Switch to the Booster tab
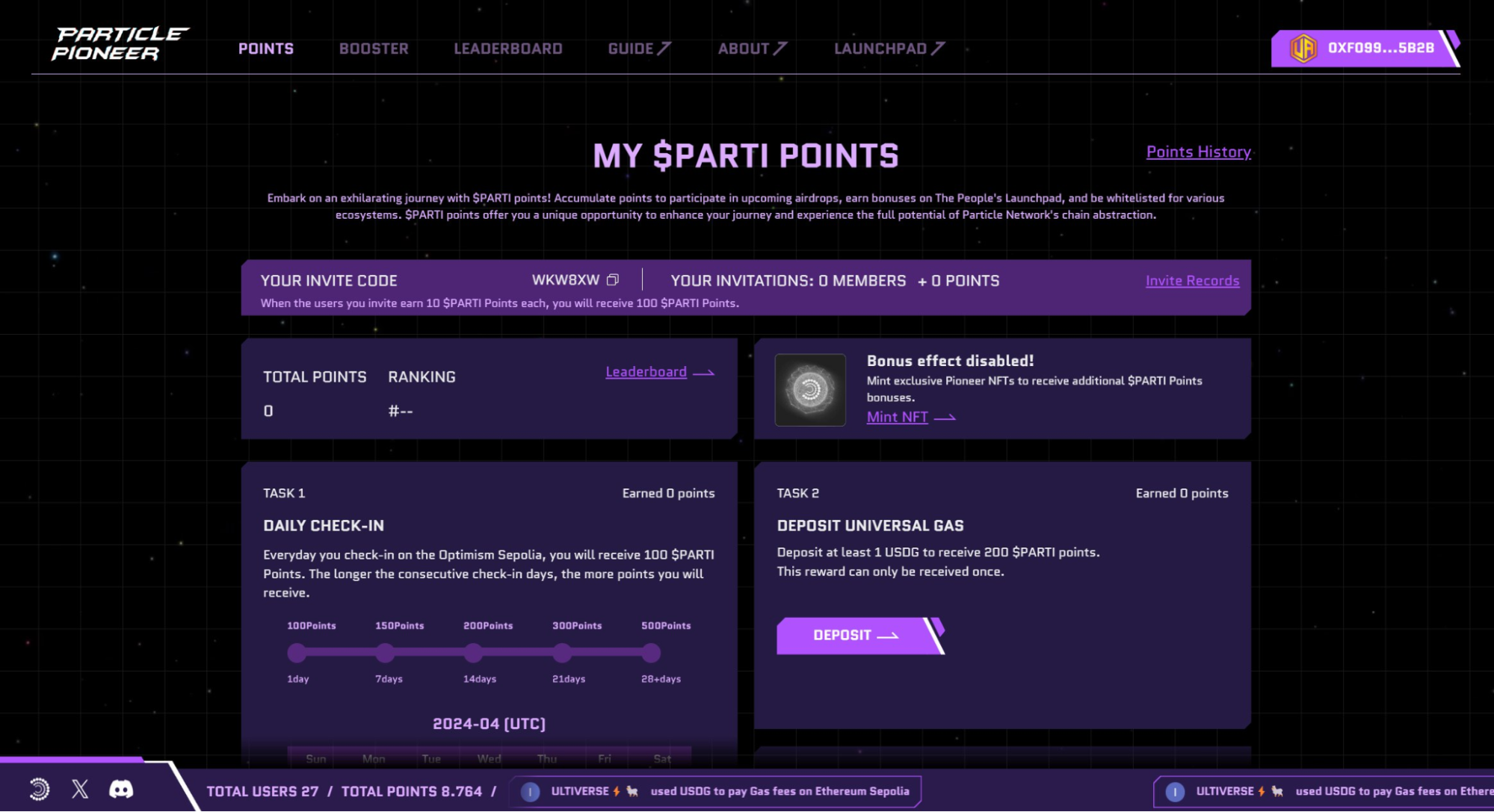Image resolution: width=1494 pixels, height=812 pixels. (x=374, y=49)
